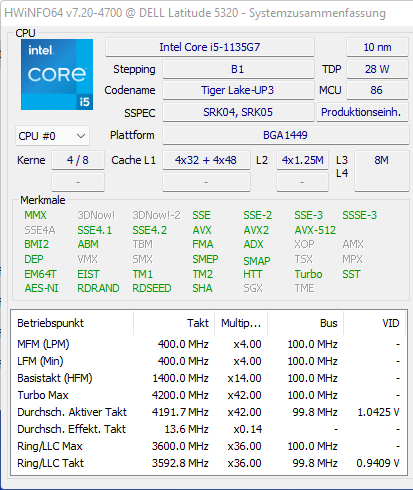Screen dimensions: 413x490
Task: Select the Tiger Lake-UP3 codename field
Action: tap(238, 90)
